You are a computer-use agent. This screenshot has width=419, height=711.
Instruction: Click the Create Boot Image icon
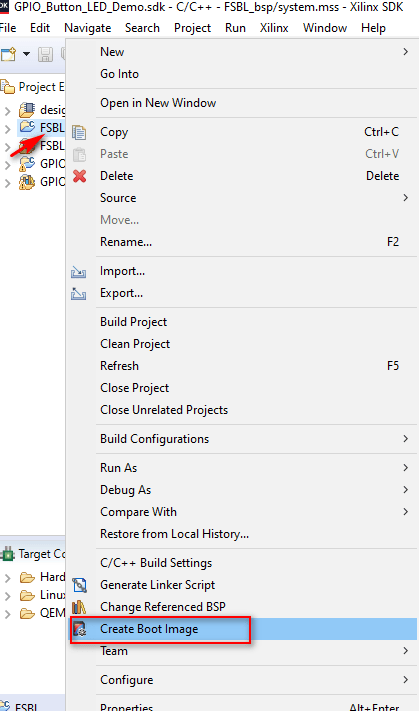click(x=80, y=629)
